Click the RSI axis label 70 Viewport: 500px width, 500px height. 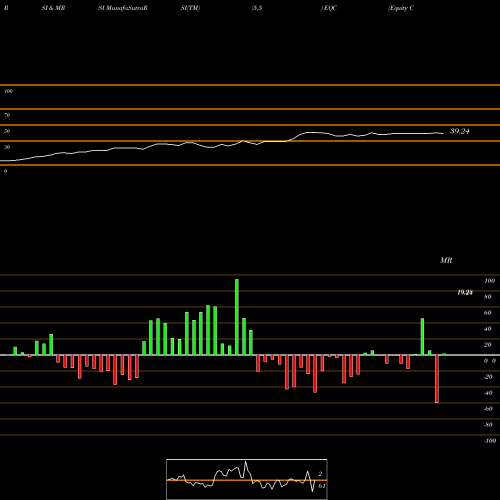(x=7, y=115)
